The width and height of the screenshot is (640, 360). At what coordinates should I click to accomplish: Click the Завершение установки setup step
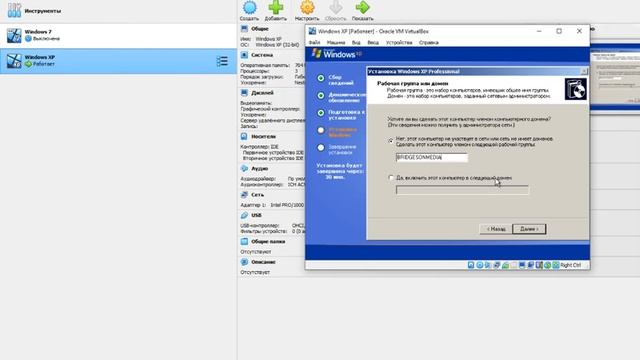click(x=342, y=149)
